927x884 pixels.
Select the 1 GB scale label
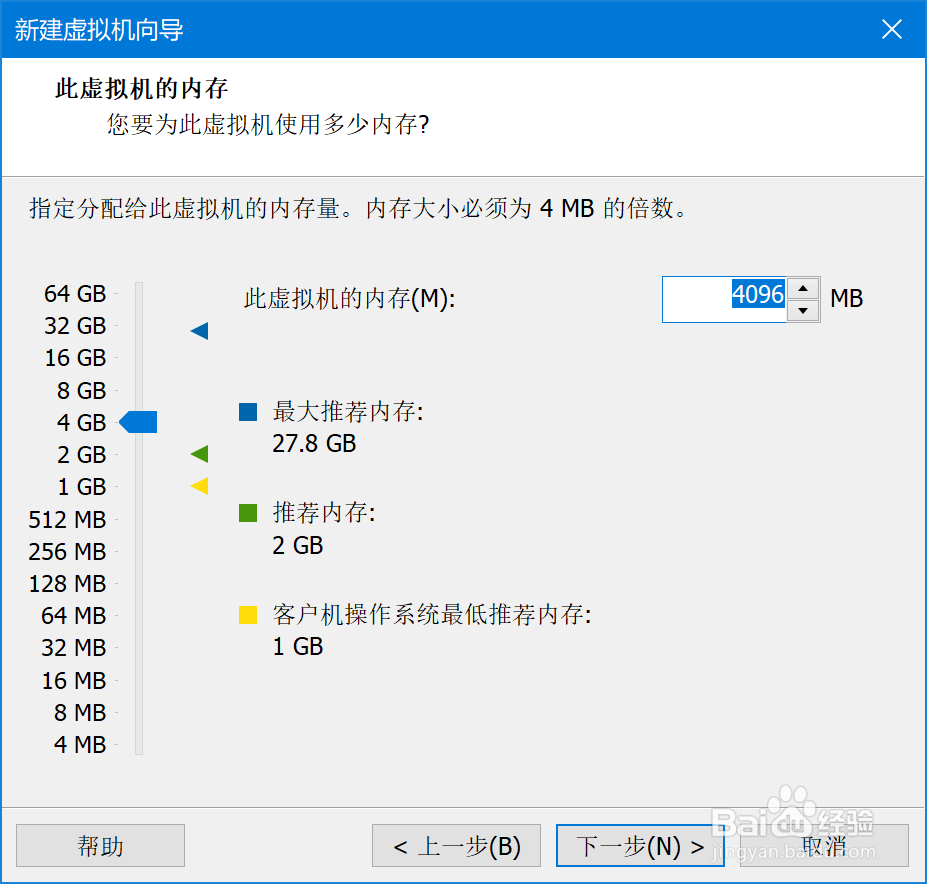point(82,487)
